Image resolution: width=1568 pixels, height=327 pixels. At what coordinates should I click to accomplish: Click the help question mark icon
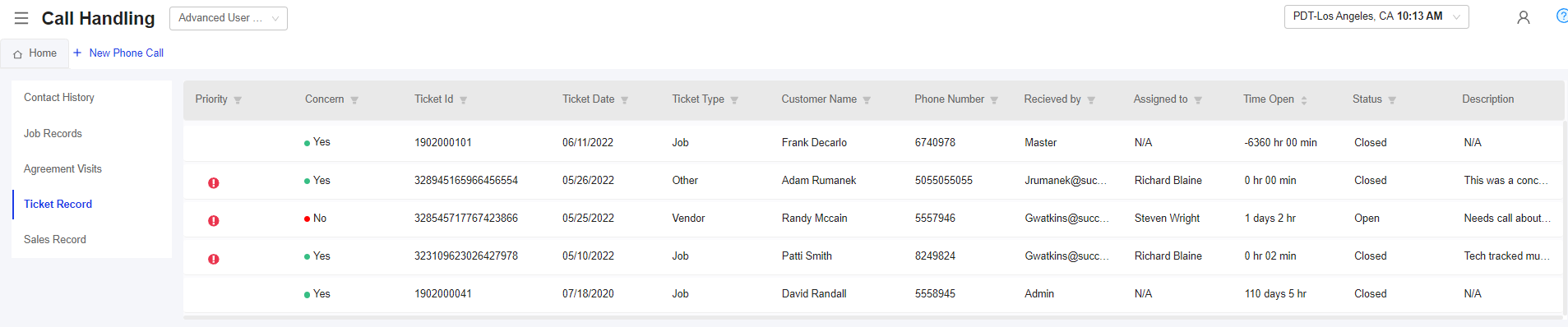1561,16
